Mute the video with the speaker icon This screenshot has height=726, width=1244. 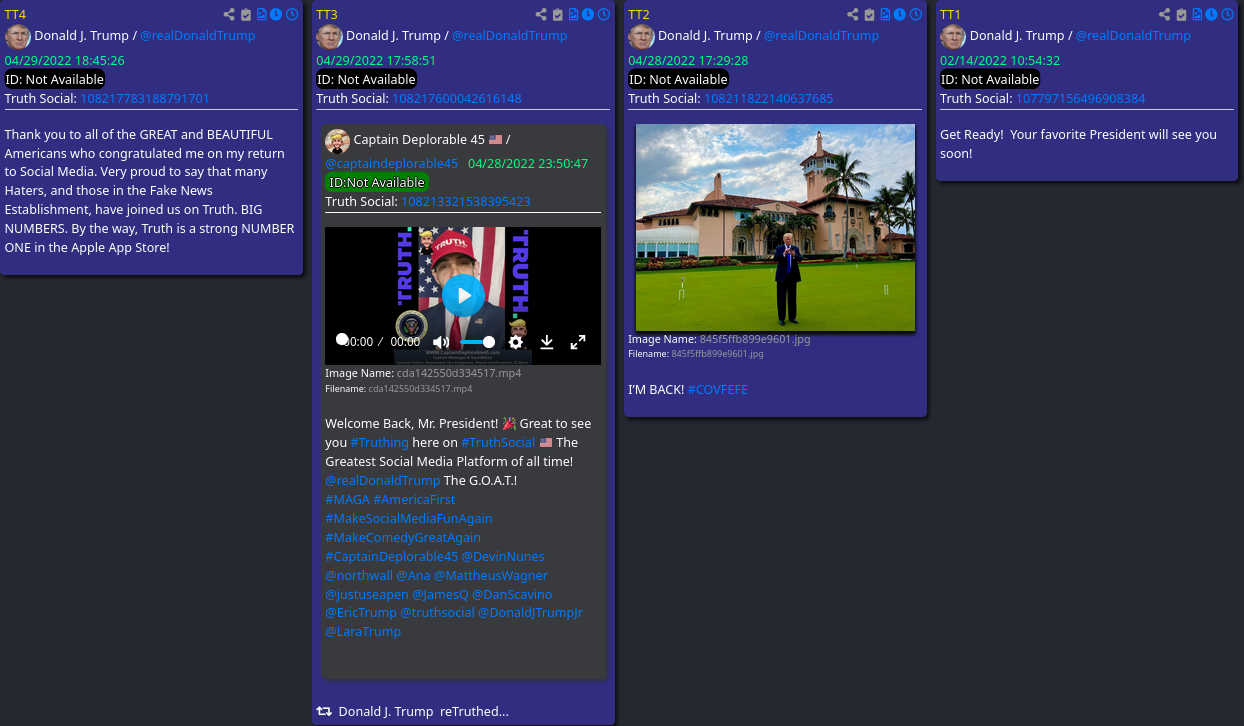(x=441, y=342)
